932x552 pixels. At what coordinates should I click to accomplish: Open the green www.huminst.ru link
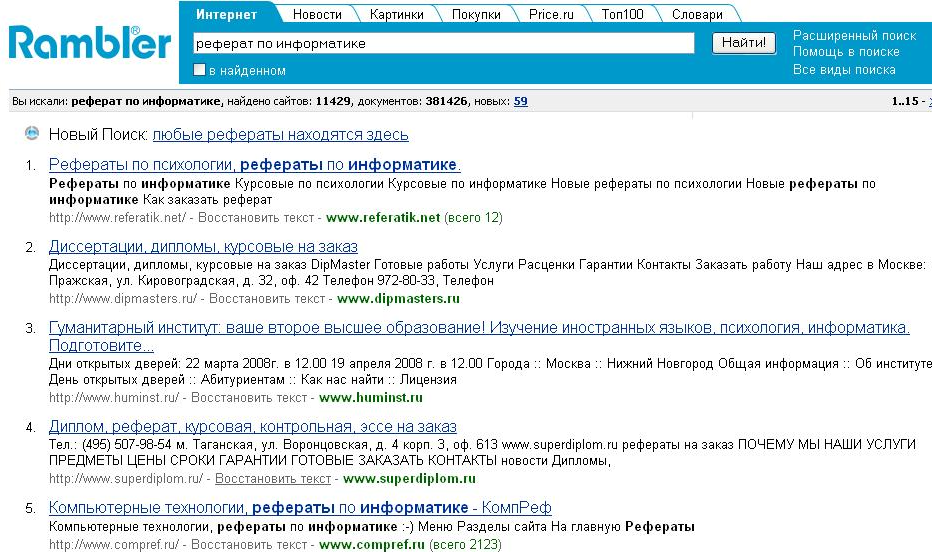click(x=371, y=398)
